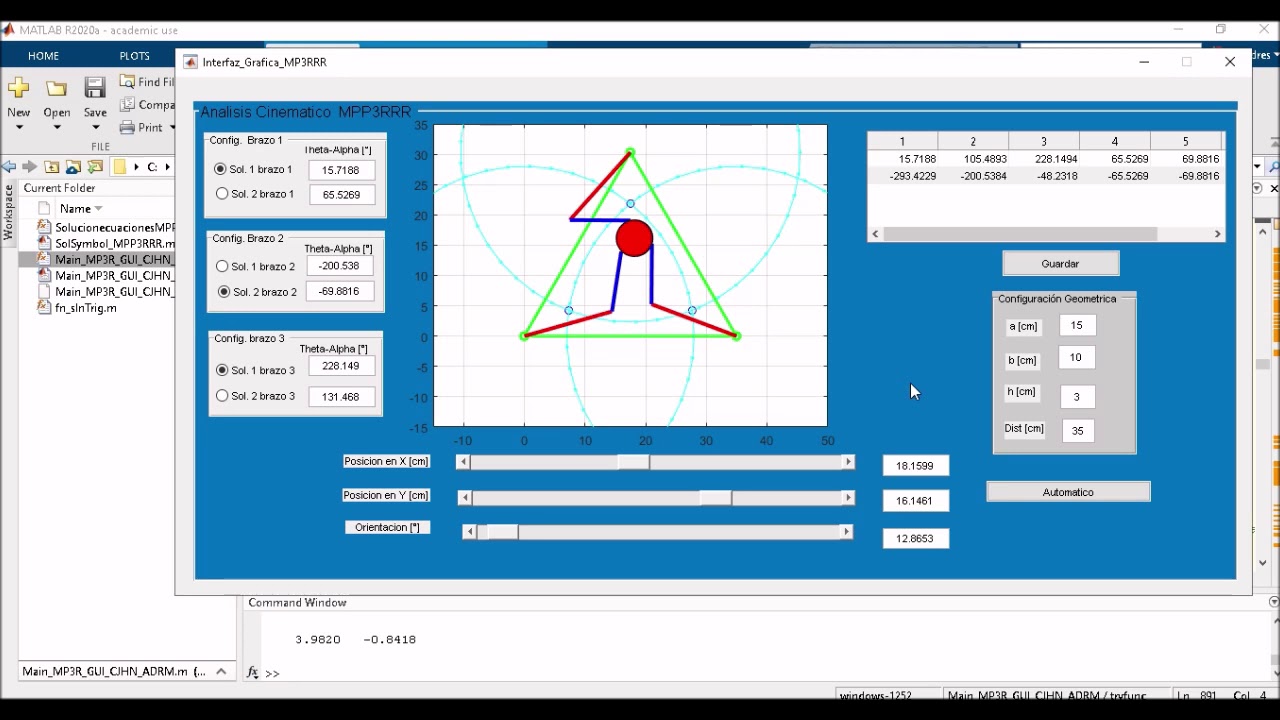Click the Orientacion slider thumb
The image size is (1280, 720).
502,532
